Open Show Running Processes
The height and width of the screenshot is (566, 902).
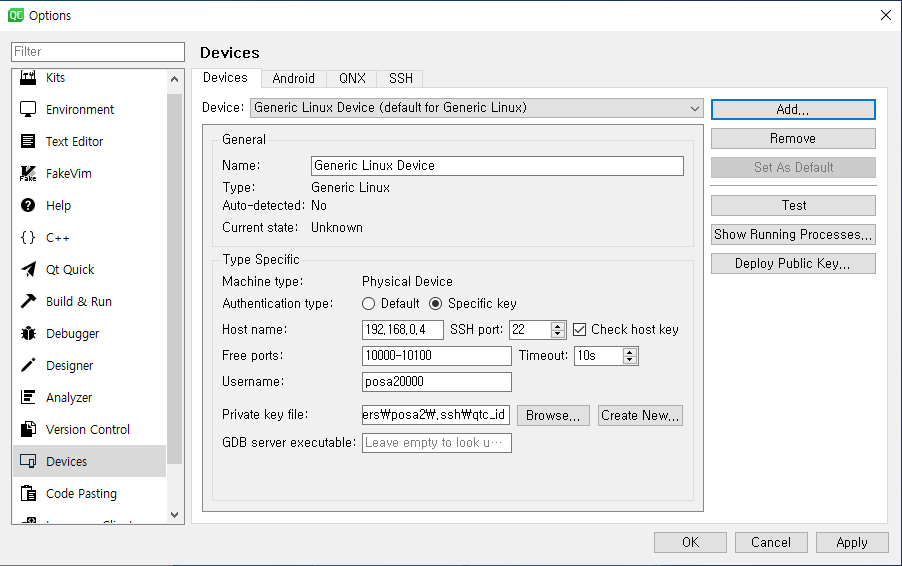click(793, 235)
